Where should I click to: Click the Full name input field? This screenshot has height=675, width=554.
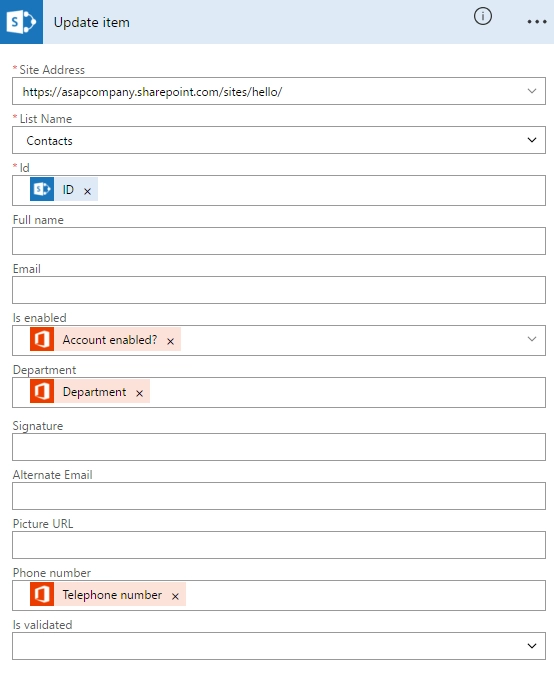279,241
